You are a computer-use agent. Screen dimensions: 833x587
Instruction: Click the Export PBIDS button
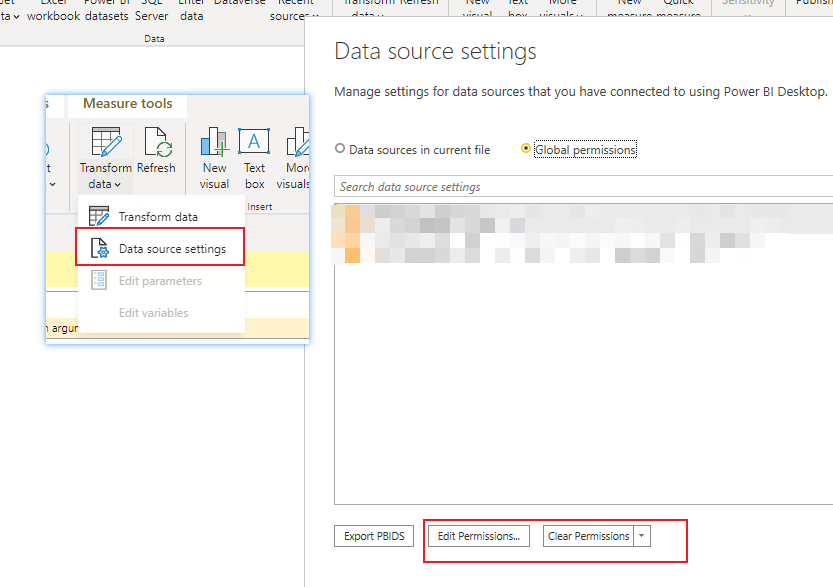[x=374, y=536]
